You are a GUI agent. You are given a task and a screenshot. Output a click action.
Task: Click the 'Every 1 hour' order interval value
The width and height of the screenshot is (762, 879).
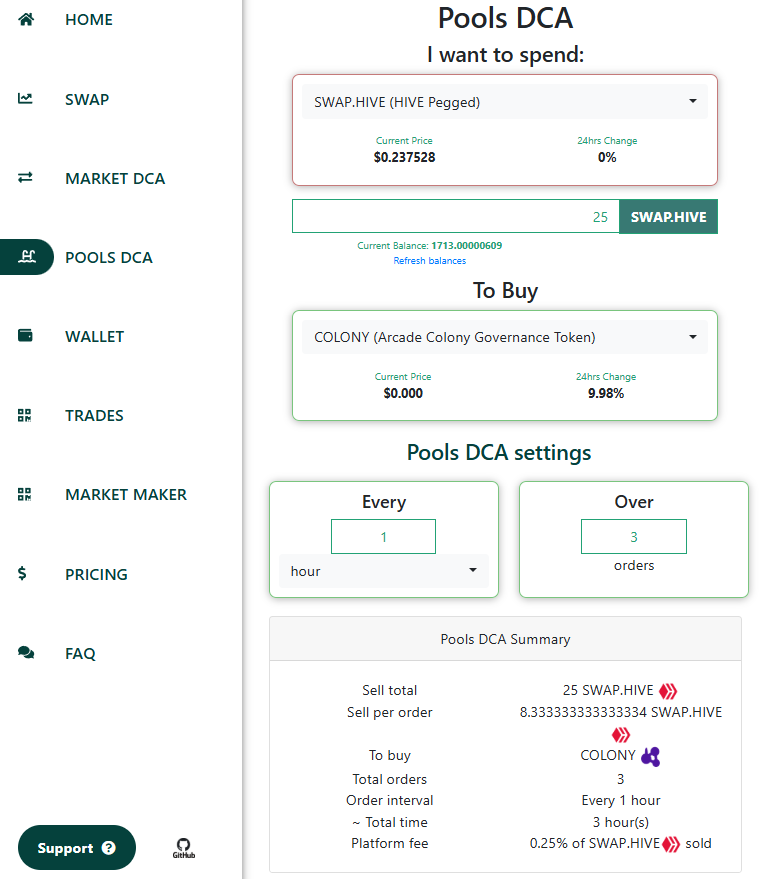pyautogui.click(x=621, y=801)
